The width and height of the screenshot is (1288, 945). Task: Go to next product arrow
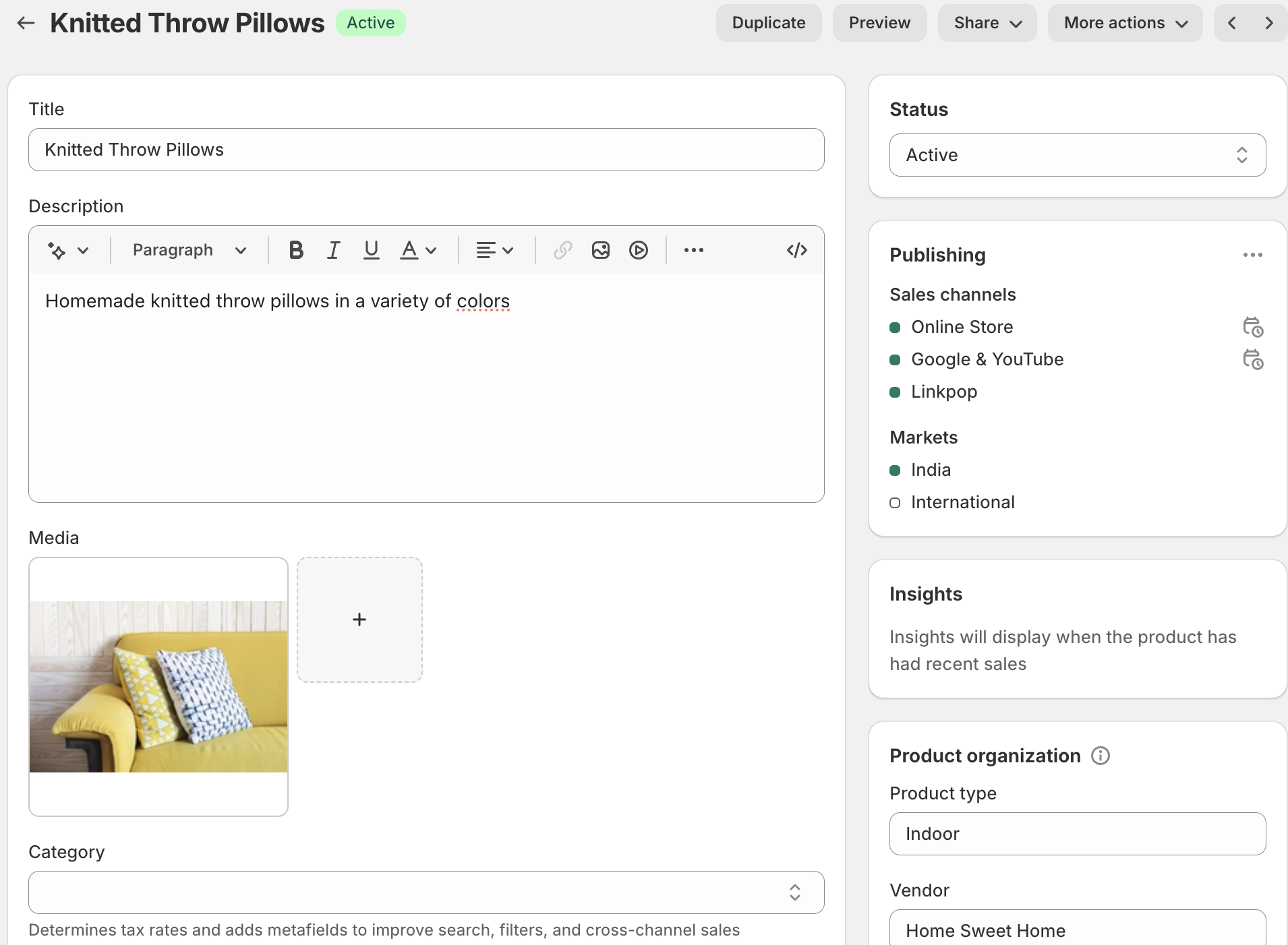(x=1268, y=23)
